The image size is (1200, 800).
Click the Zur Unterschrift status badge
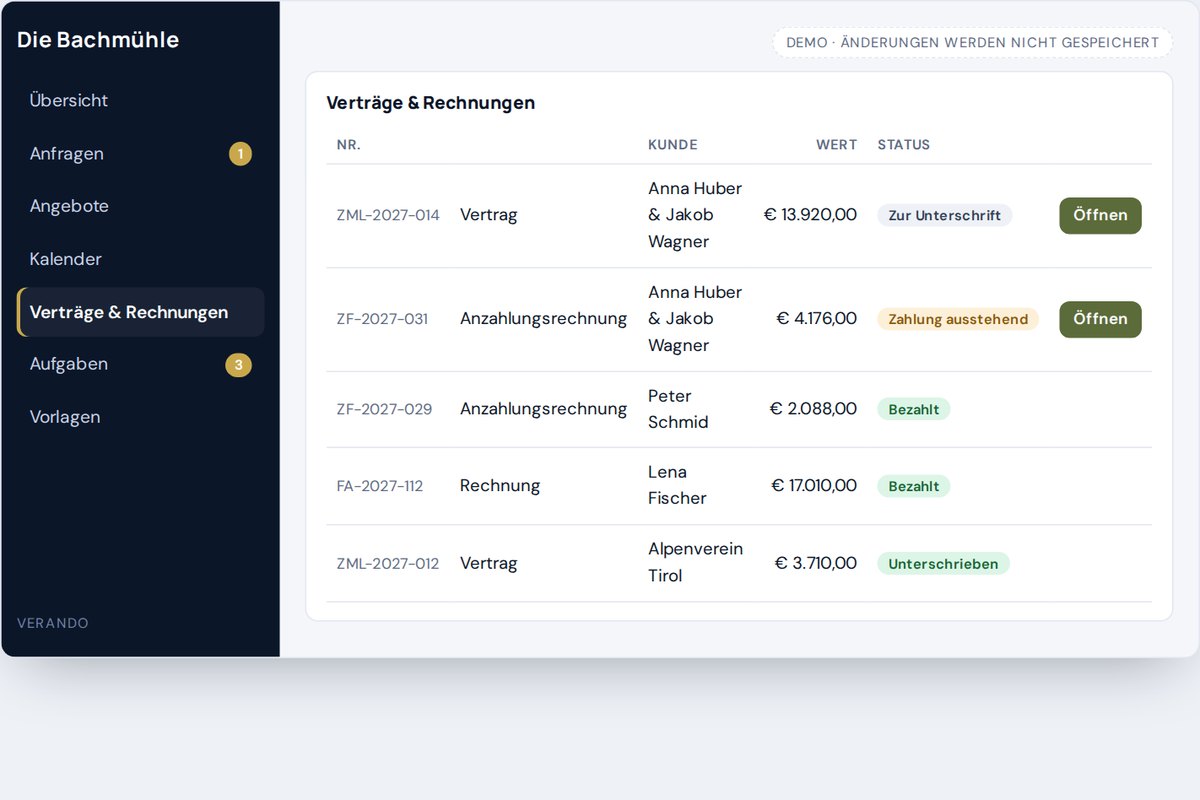click(x=945, y=215)
